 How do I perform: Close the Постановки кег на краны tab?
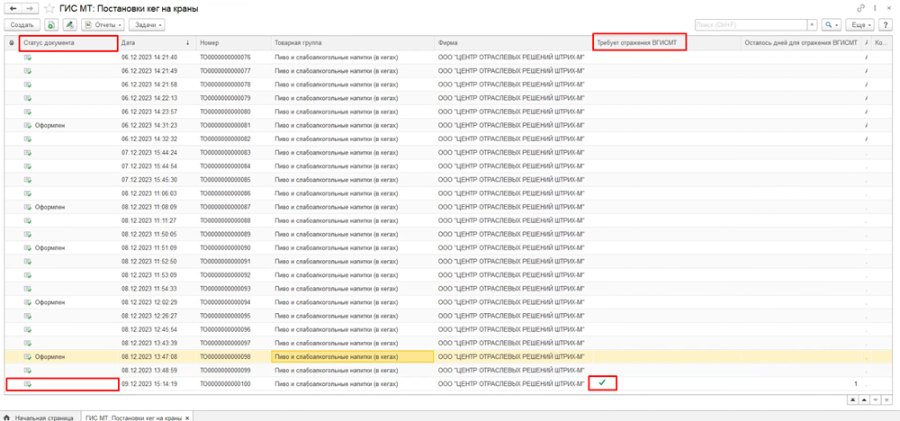point(188,417)
